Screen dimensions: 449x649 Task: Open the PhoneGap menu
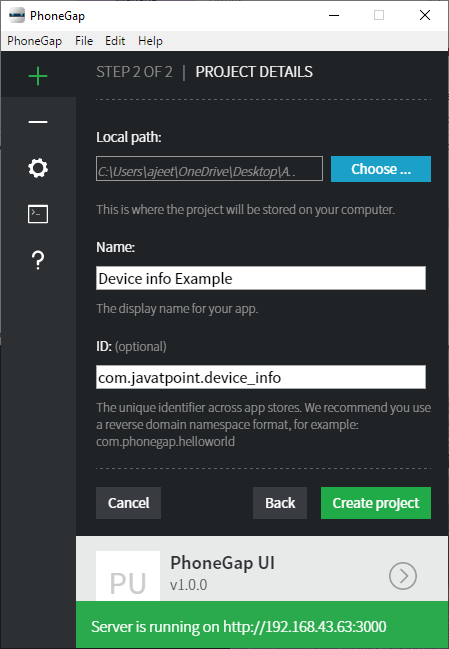(35, 41)
